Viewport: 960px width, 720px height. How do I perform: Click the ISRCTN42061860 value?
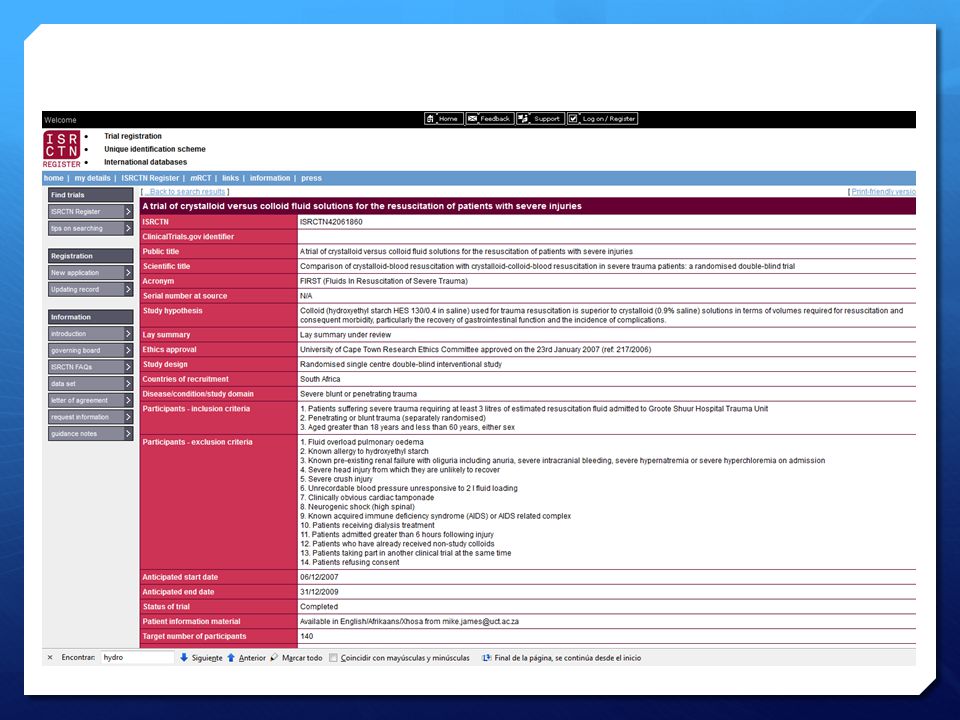[x=331, y=222]
